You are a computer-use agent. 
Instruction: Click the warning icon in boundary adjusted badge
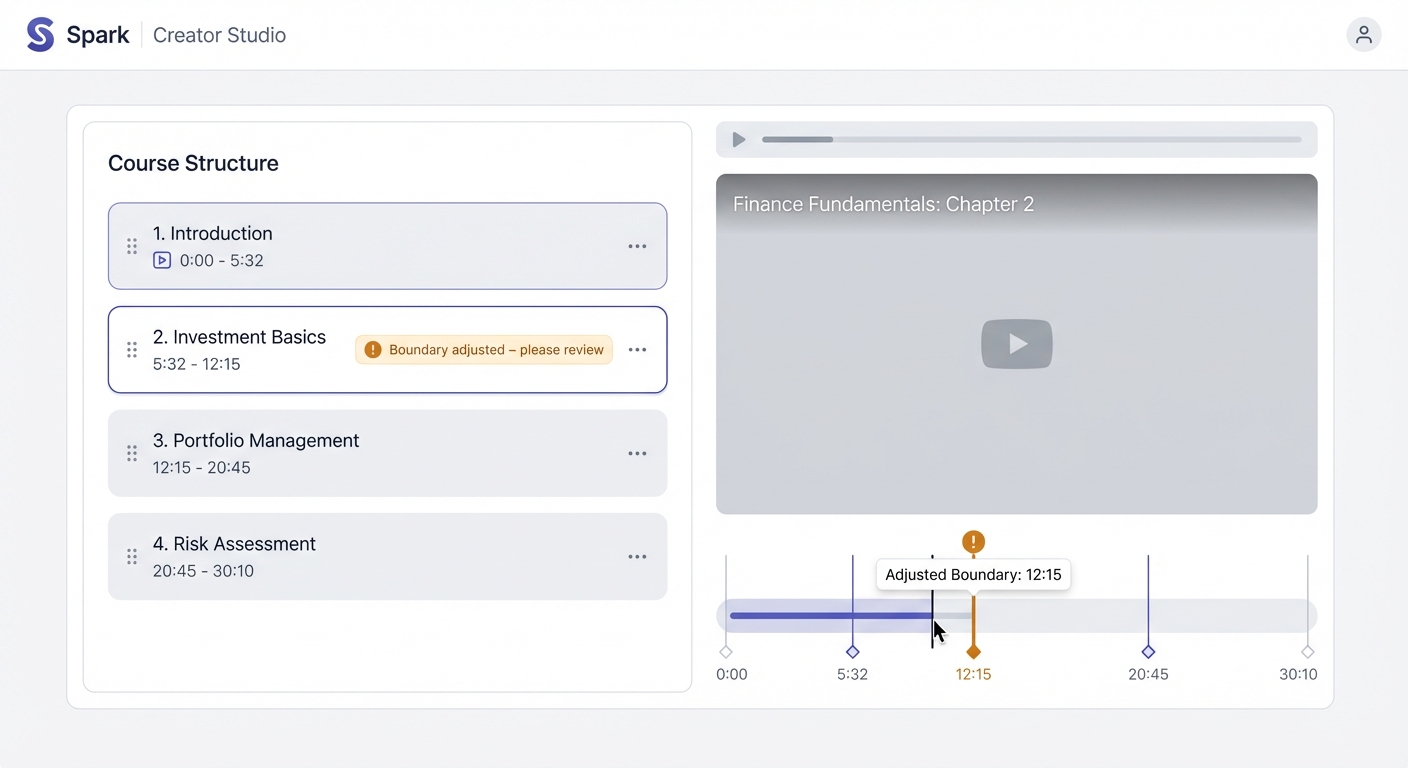click(x=373, y=350)
